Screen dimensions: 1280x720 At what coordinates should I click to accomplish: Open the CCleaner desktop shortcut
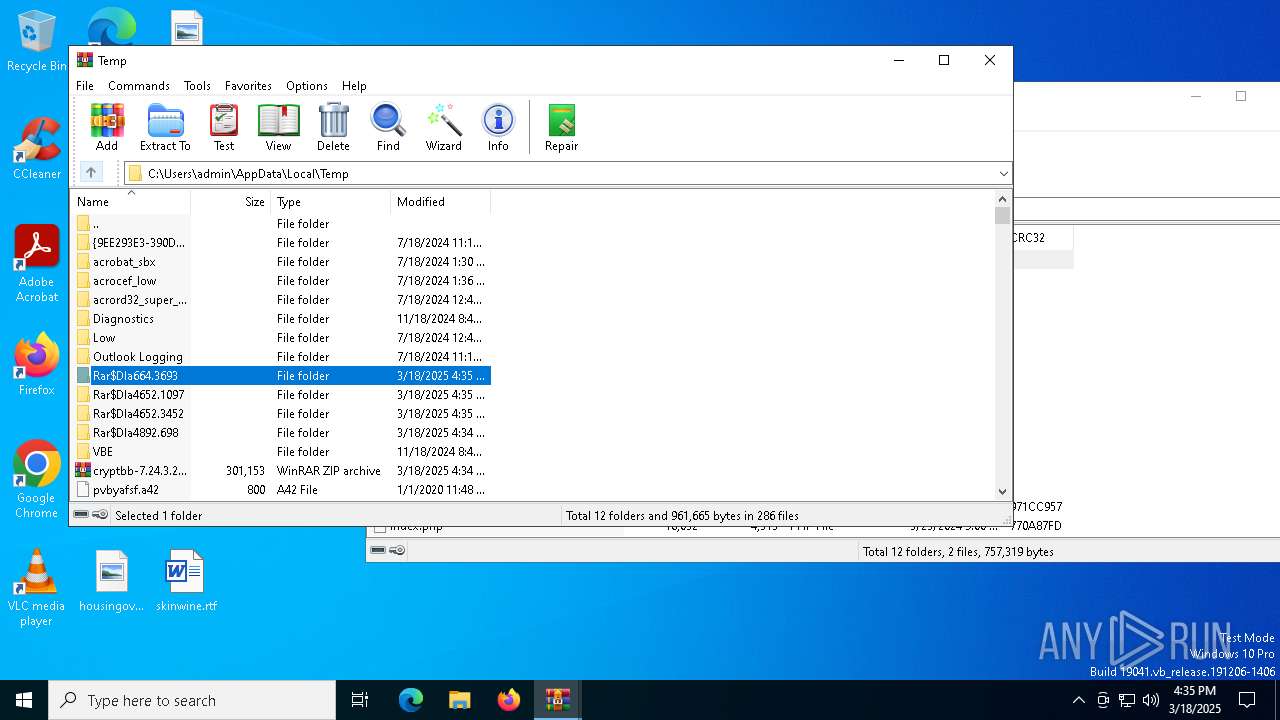[x=37, y=149]
